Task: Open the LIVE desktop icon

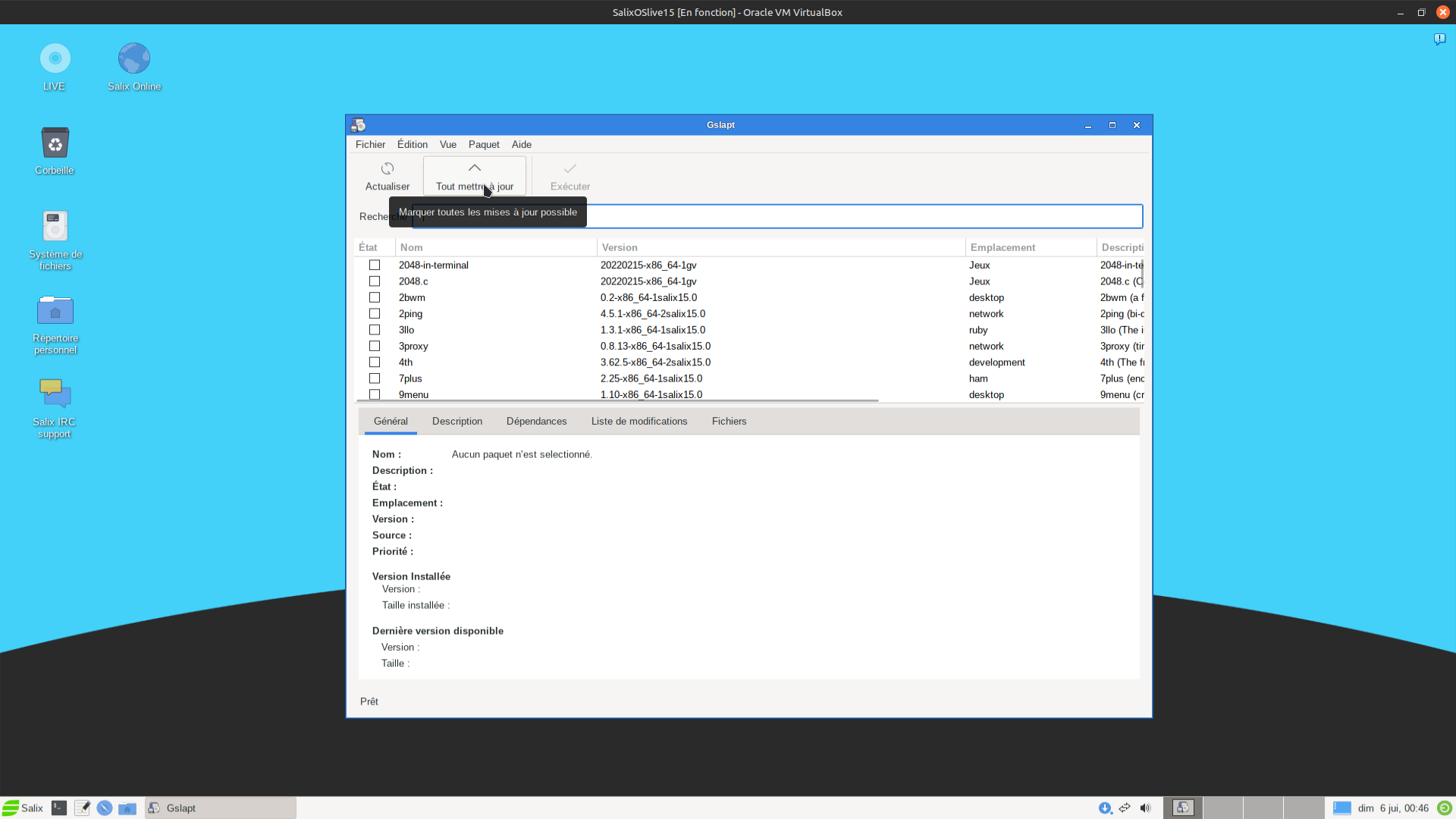Action: 55,59
